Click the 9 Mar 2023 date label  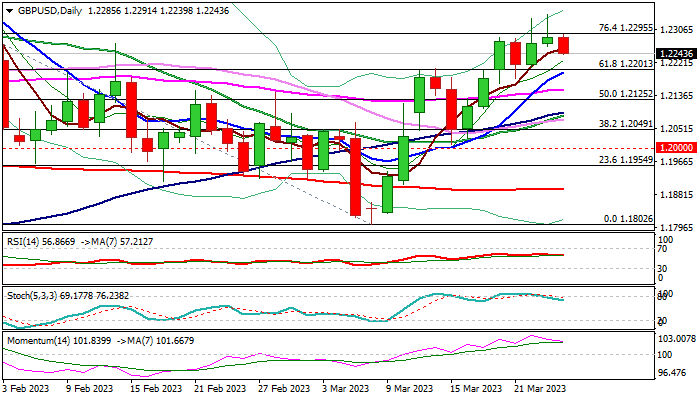[409, 388]
